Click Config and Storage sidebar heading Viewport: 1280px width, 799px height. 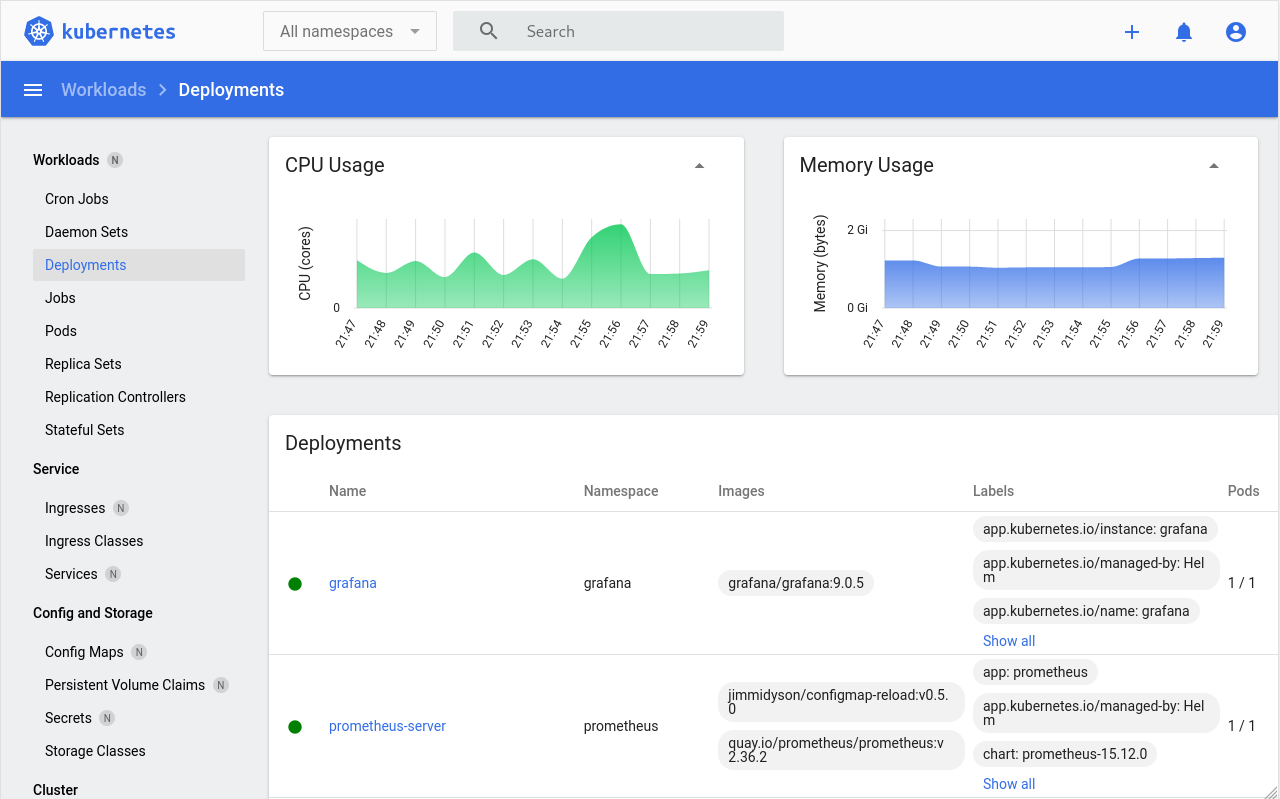coord(93,613)
